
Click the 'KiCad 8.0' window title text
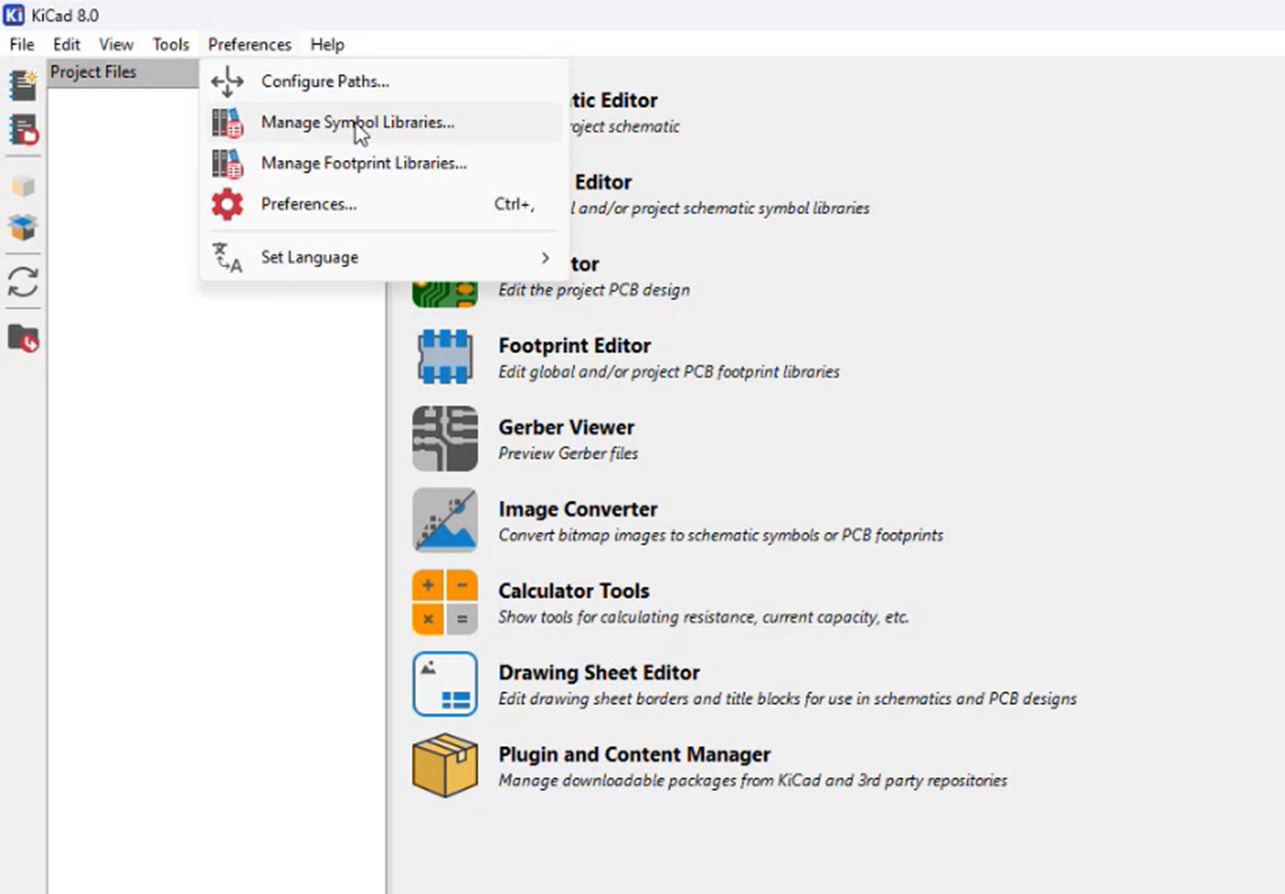pyautogui.click(x=65, y=15)
